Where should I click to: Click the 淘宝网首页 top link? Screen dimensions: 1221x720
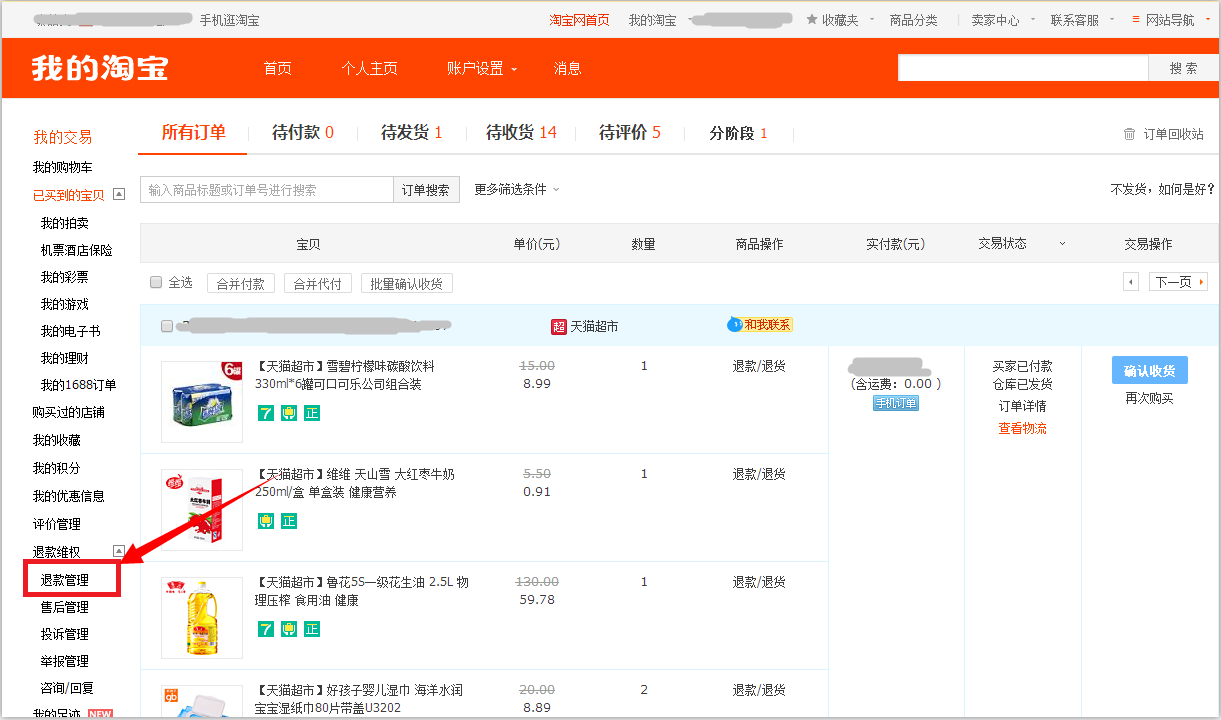[x=580, y=20]
